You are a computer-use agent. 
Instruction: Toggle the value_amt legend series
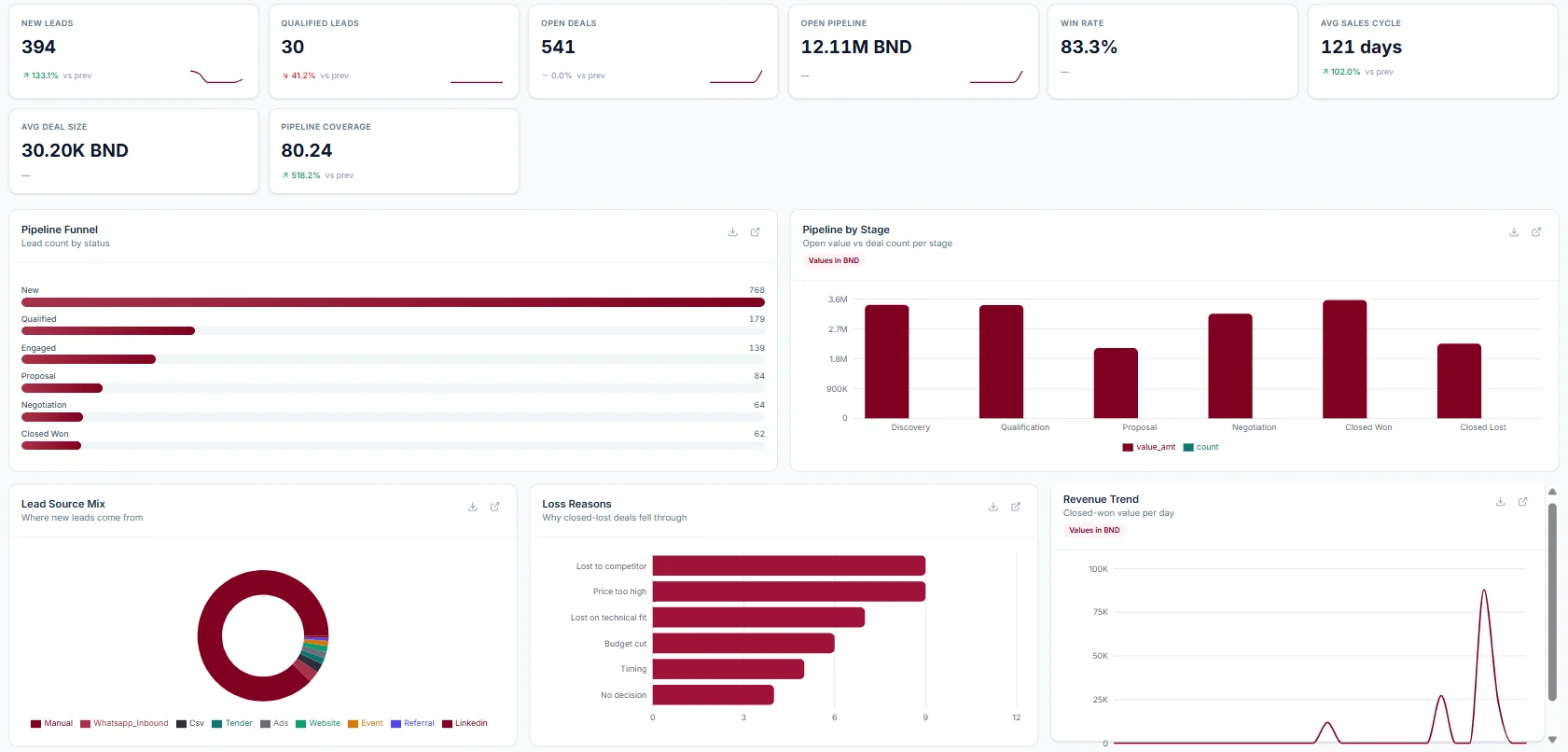(1149, 447)
